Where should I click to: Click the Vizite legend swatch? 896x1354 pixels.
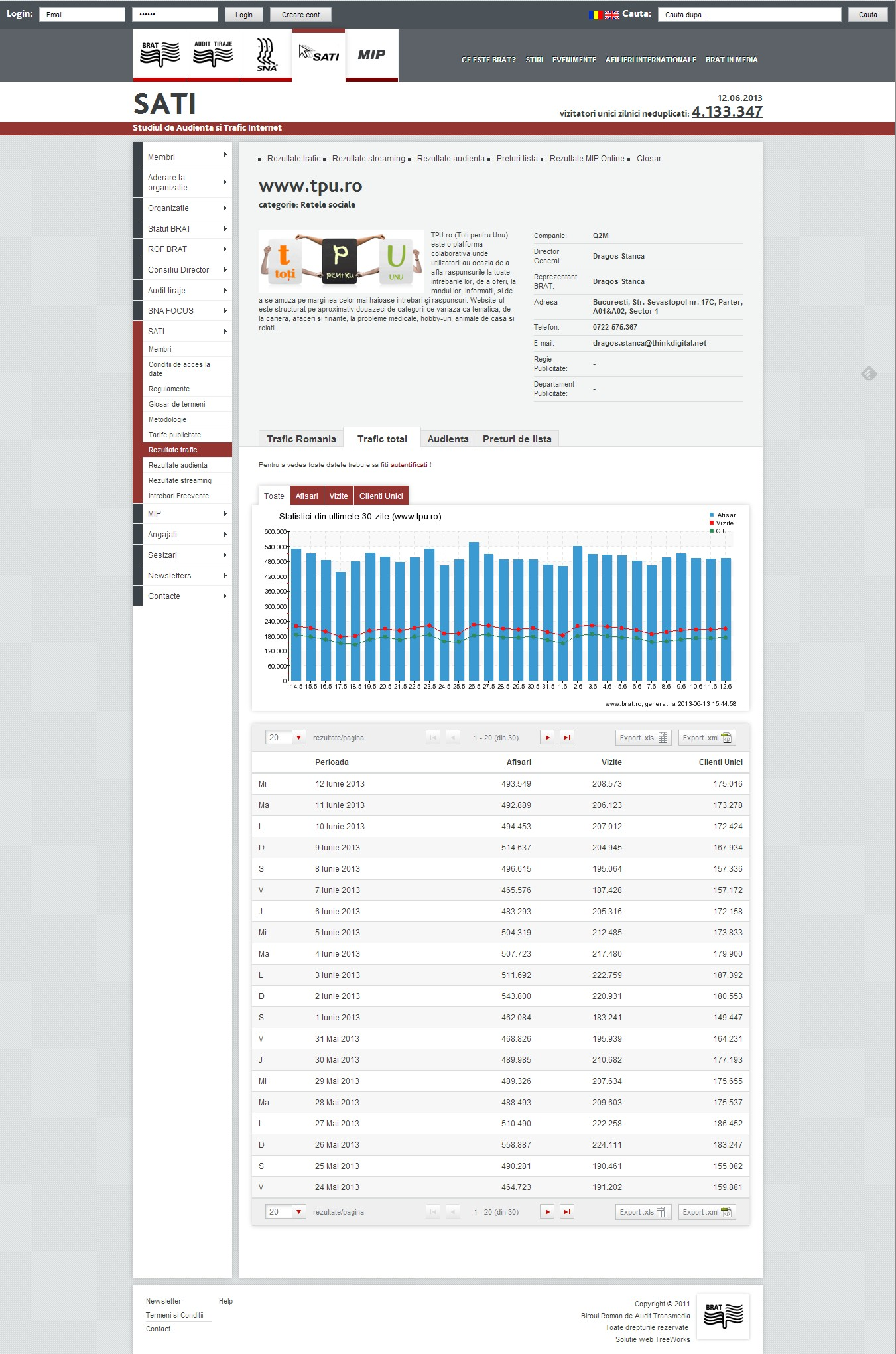coord(712,523)
